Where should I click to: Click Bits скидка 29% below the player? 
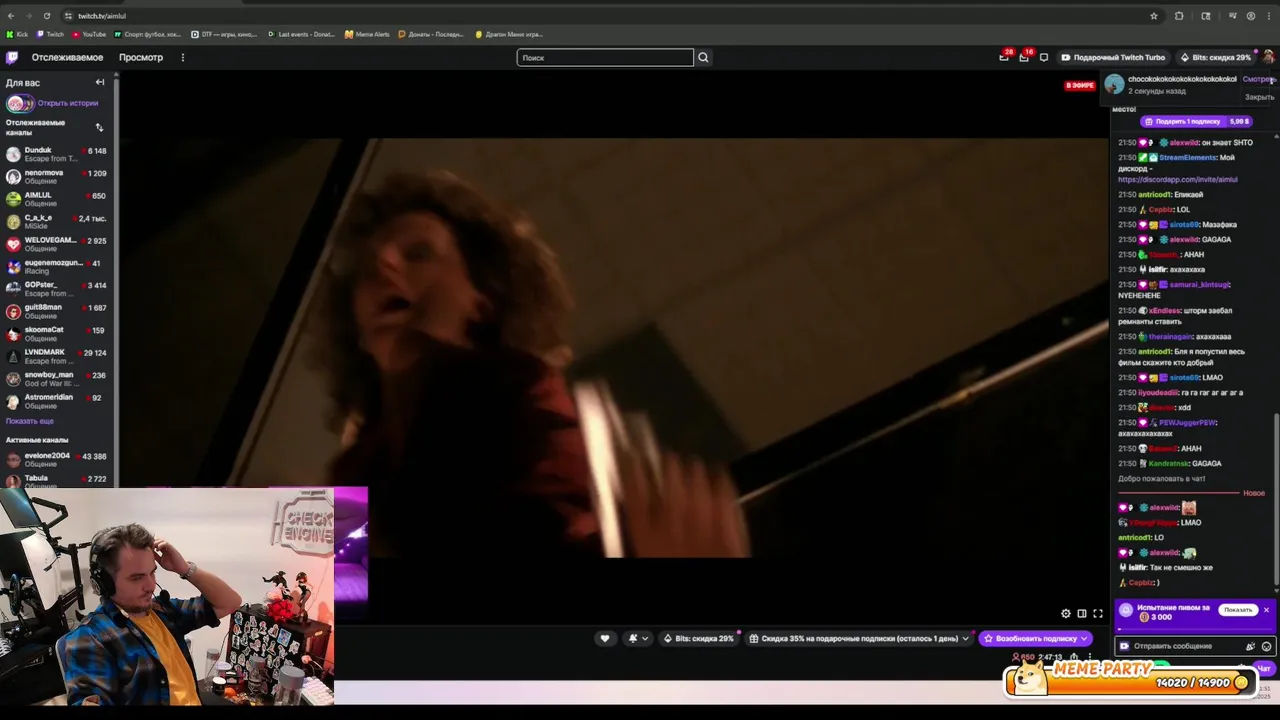pyautogui.click(x=698, y=638)
